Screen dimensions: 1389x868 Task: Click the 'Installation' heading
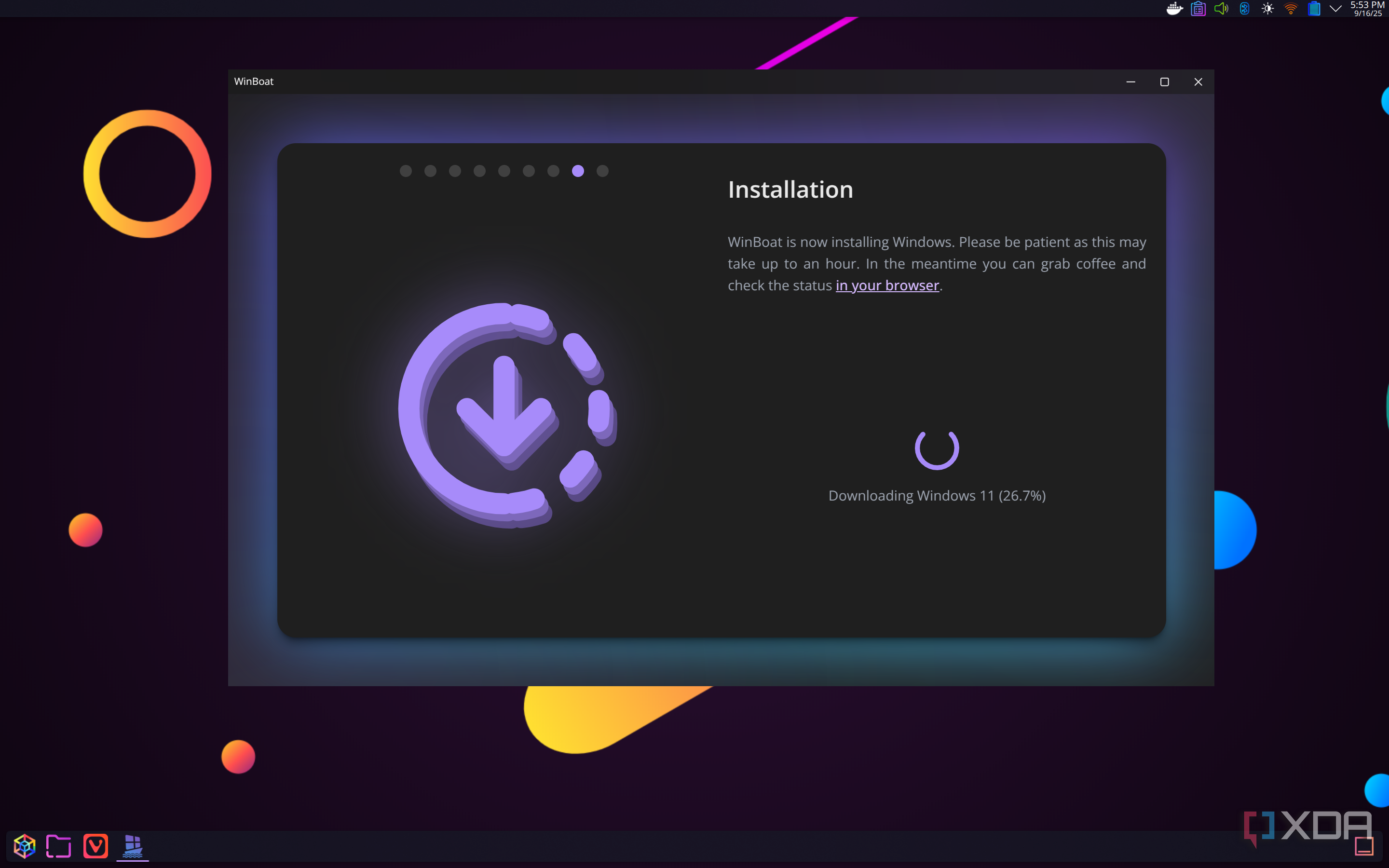pos(790,190)
